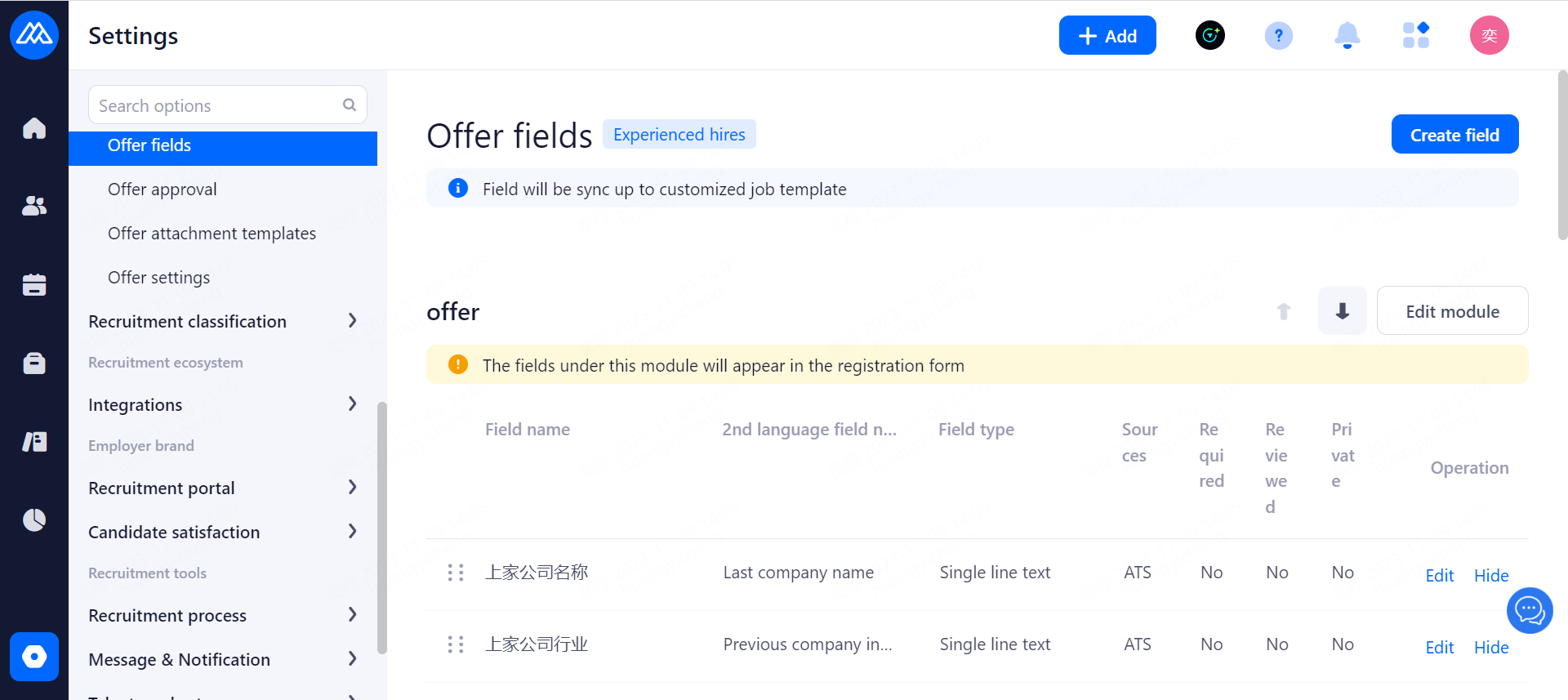Click the notification bell icon
1568x700 pixels.
1347,36
